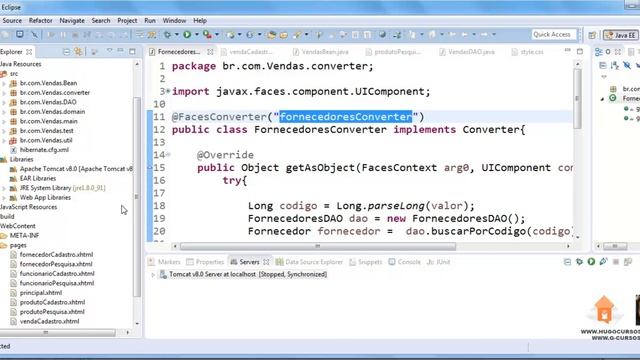Close the Fornecedores... editor tab
This screenshot has height=360, width=640.
(x=210, y=52)
